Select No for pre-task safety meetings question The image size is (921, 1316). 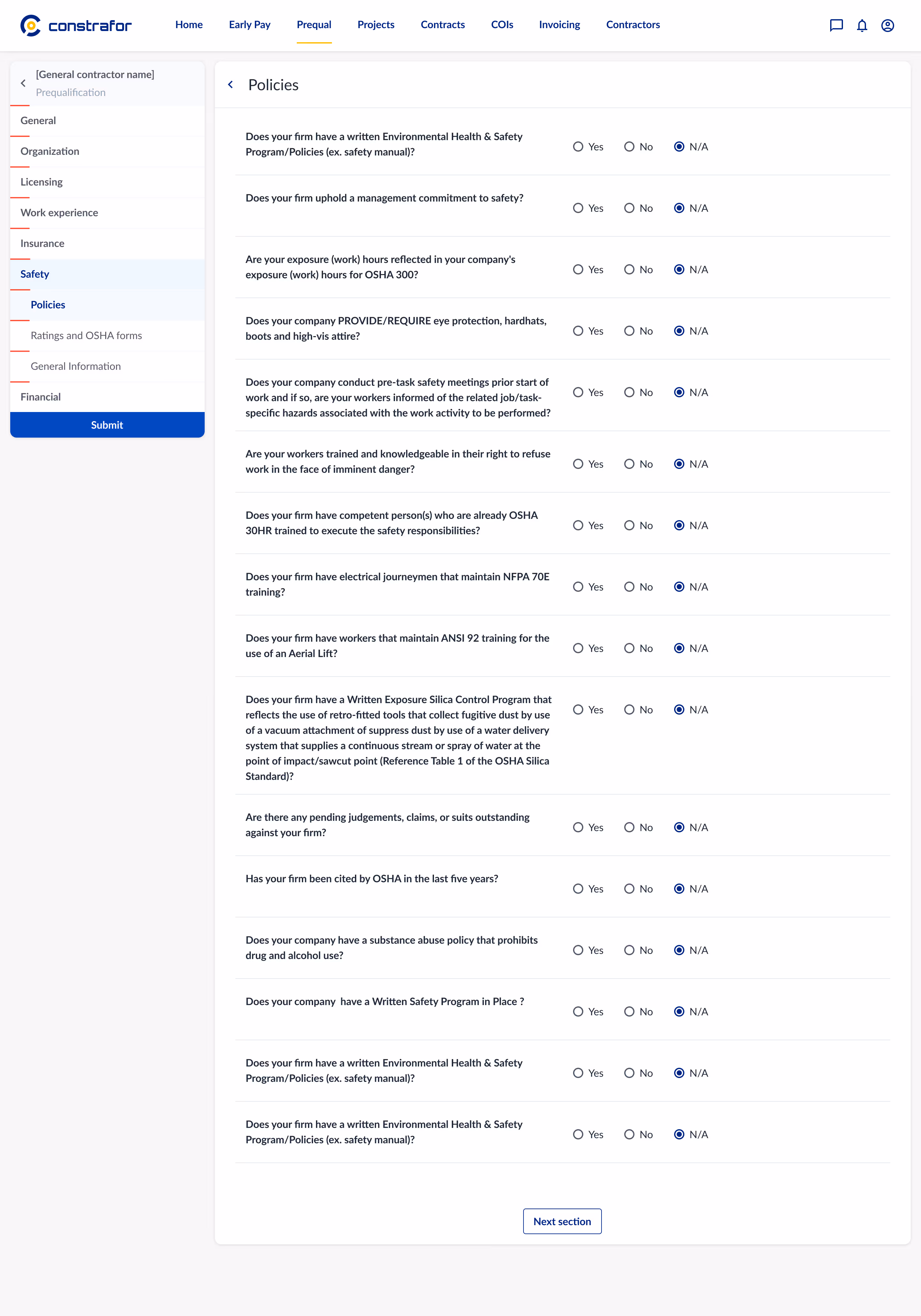coord(629,392)
